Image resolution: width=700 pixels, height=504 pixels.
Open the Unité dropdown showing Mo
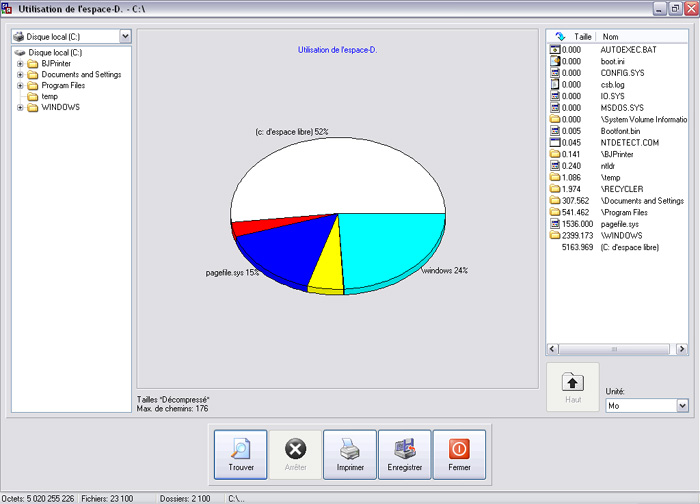point(682,405)
